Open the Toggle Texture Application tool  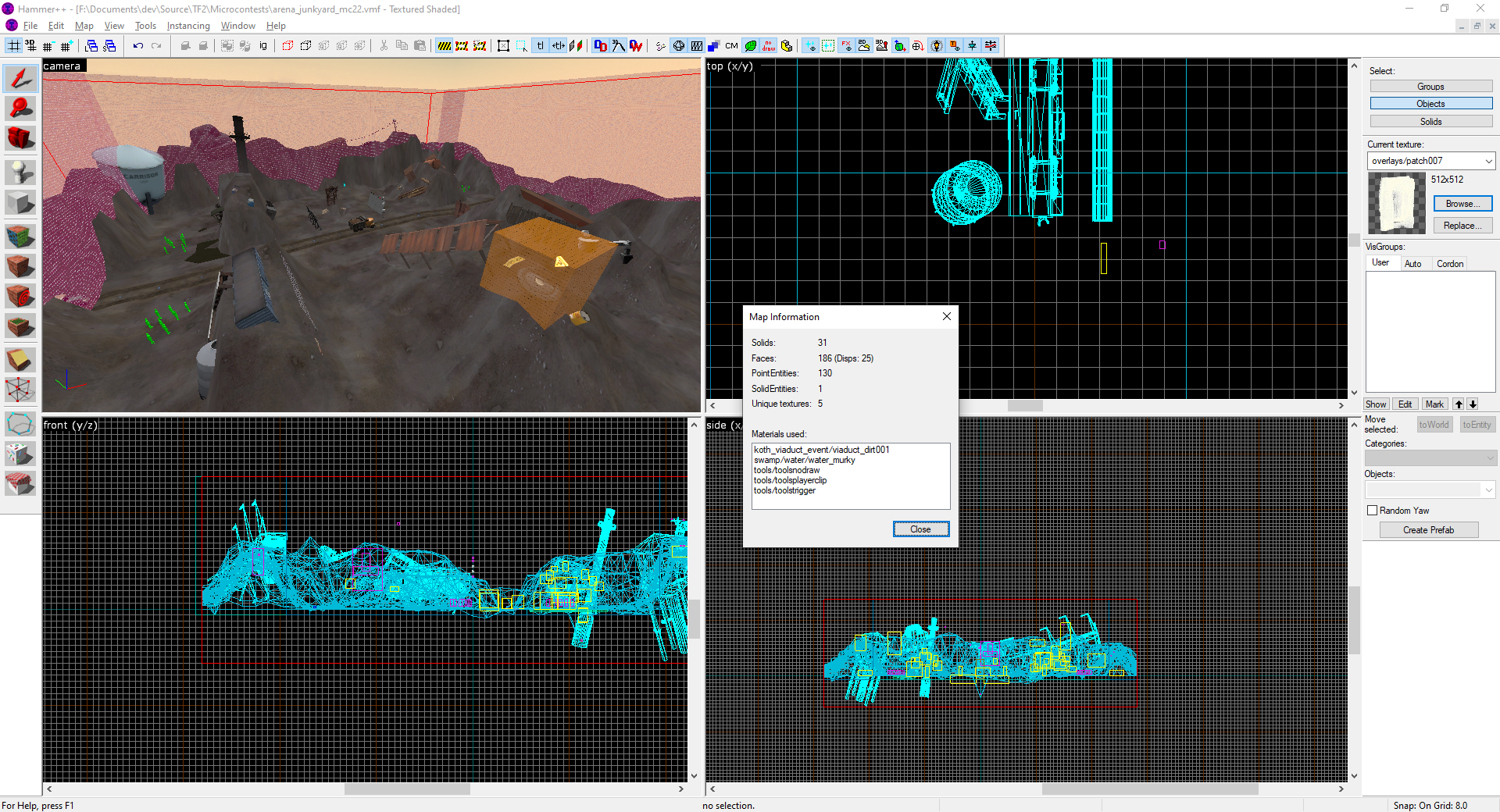tap(20, 235)
